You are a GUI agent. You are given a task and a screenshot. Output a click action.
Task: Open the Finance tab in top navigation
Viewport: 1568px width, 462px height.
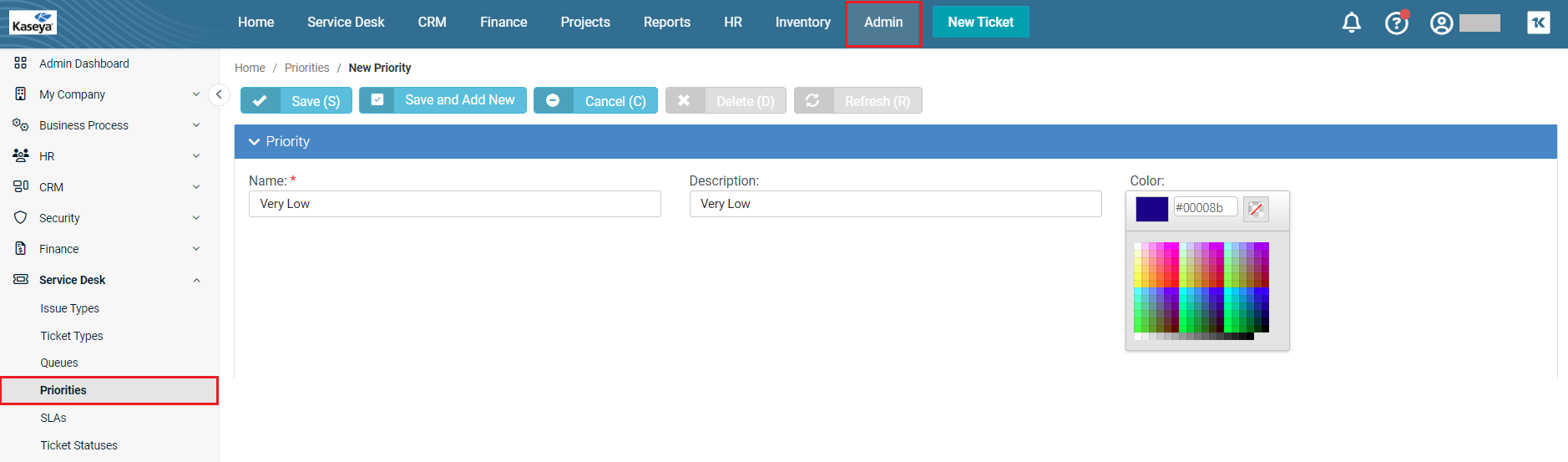[503, 23]
